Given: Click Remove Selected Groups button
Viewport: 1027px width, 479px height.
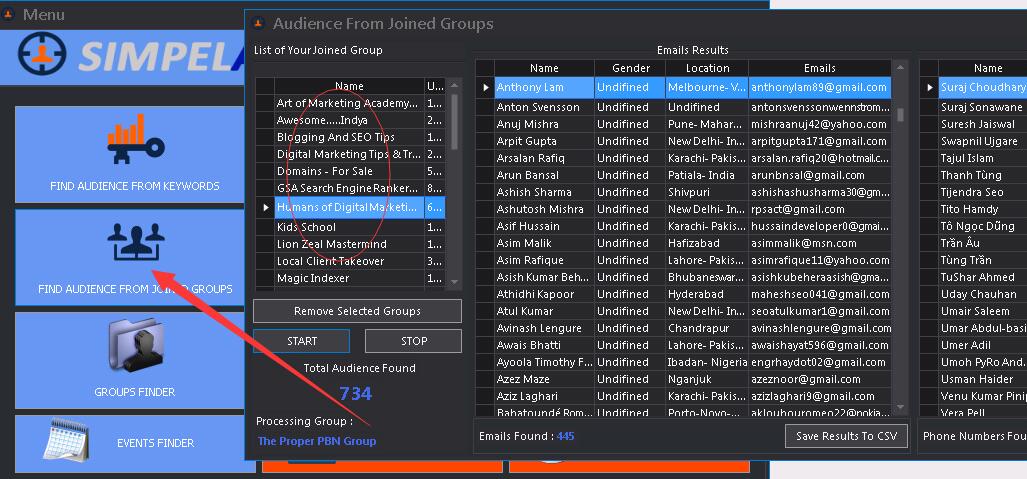Looking at the screenshot, I should coord(357,311).
